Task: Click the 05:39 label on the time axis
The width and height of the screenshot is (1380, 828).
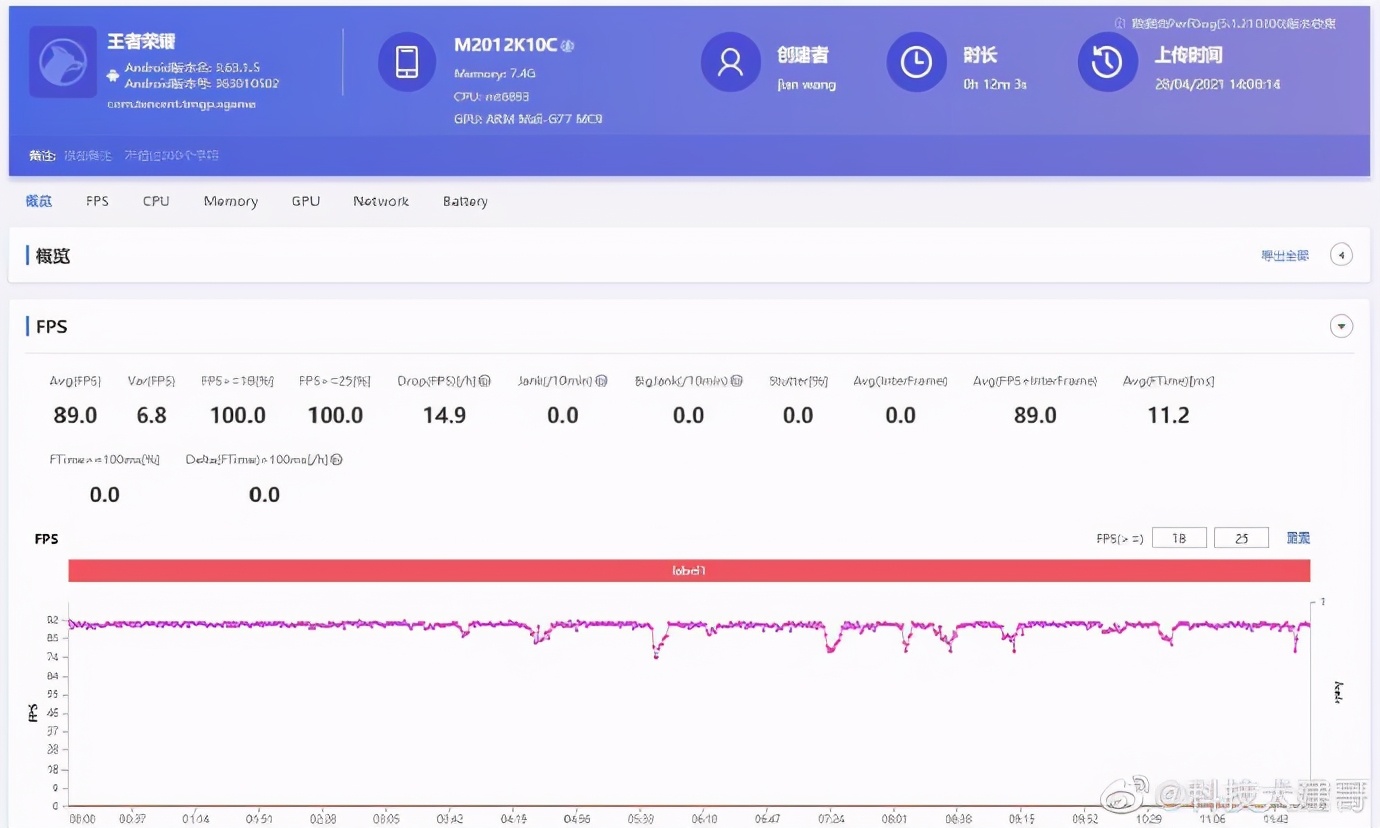Action: (x=640, y=819)
